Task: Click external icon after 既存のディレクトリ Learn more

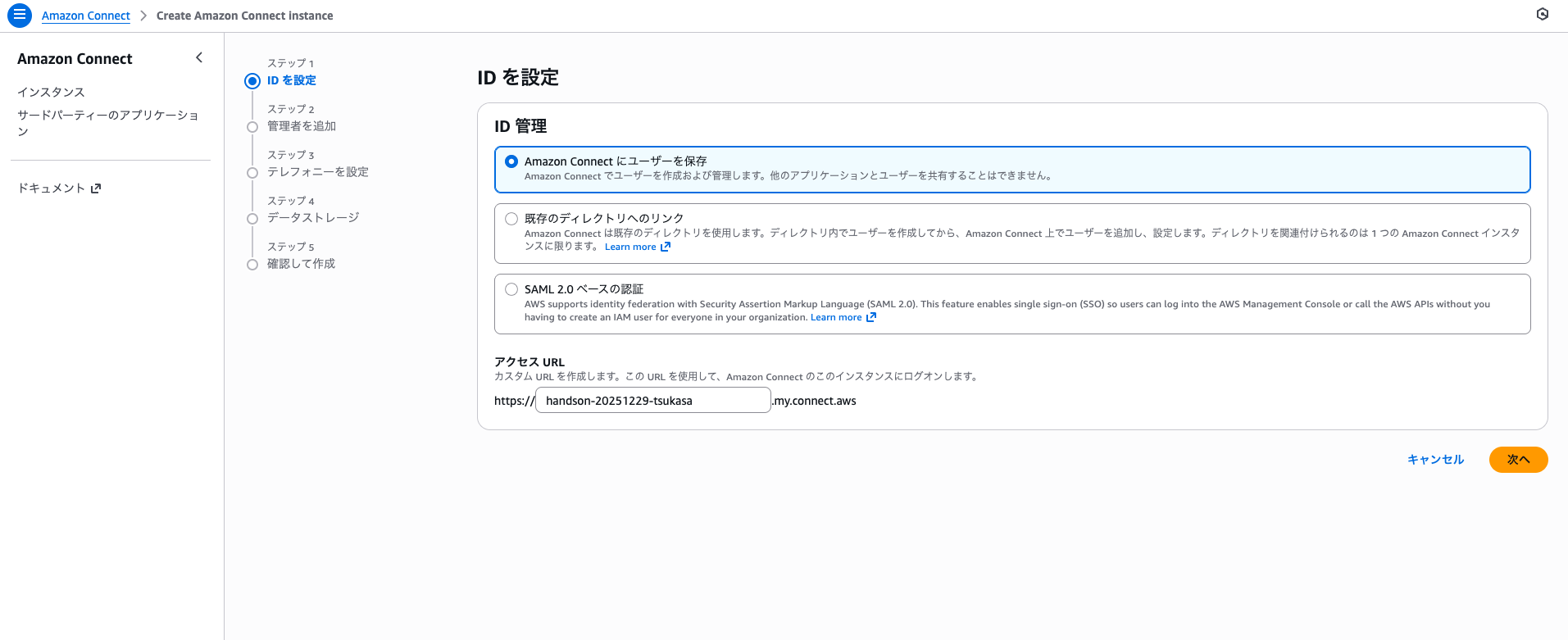Action: 666,247
